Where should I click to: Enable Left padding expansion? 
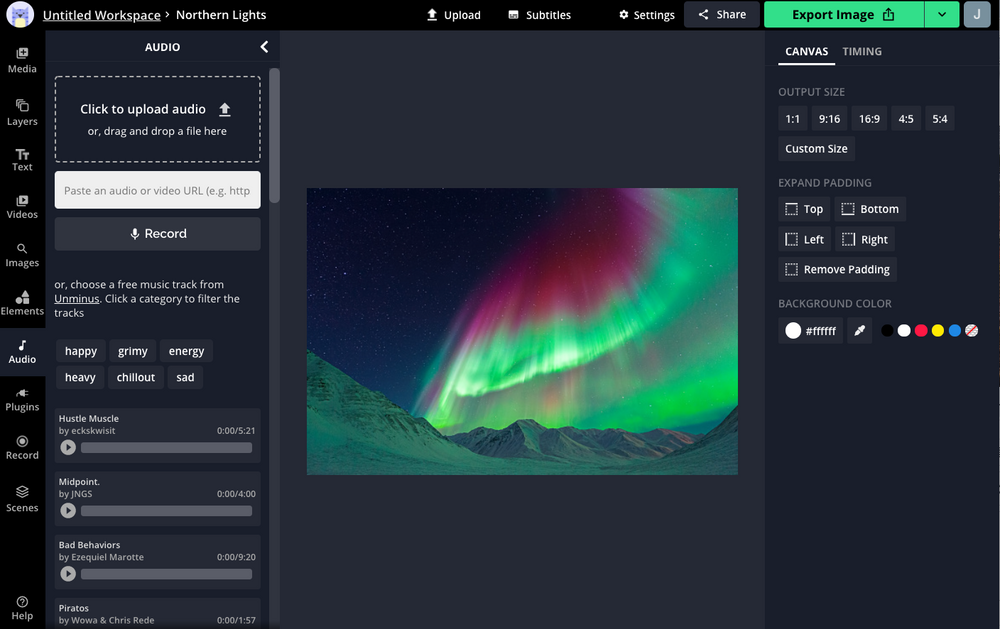pyautogui.click(x=804, y=239)
